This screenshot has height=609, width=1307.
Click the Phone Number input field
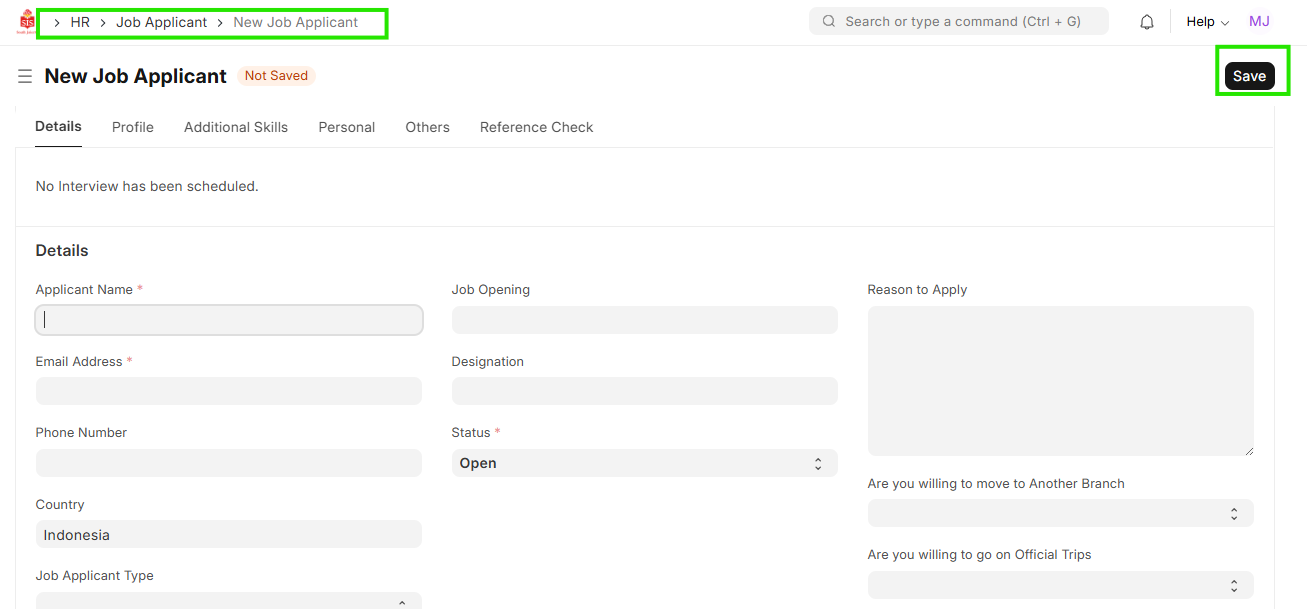point(229,463)
